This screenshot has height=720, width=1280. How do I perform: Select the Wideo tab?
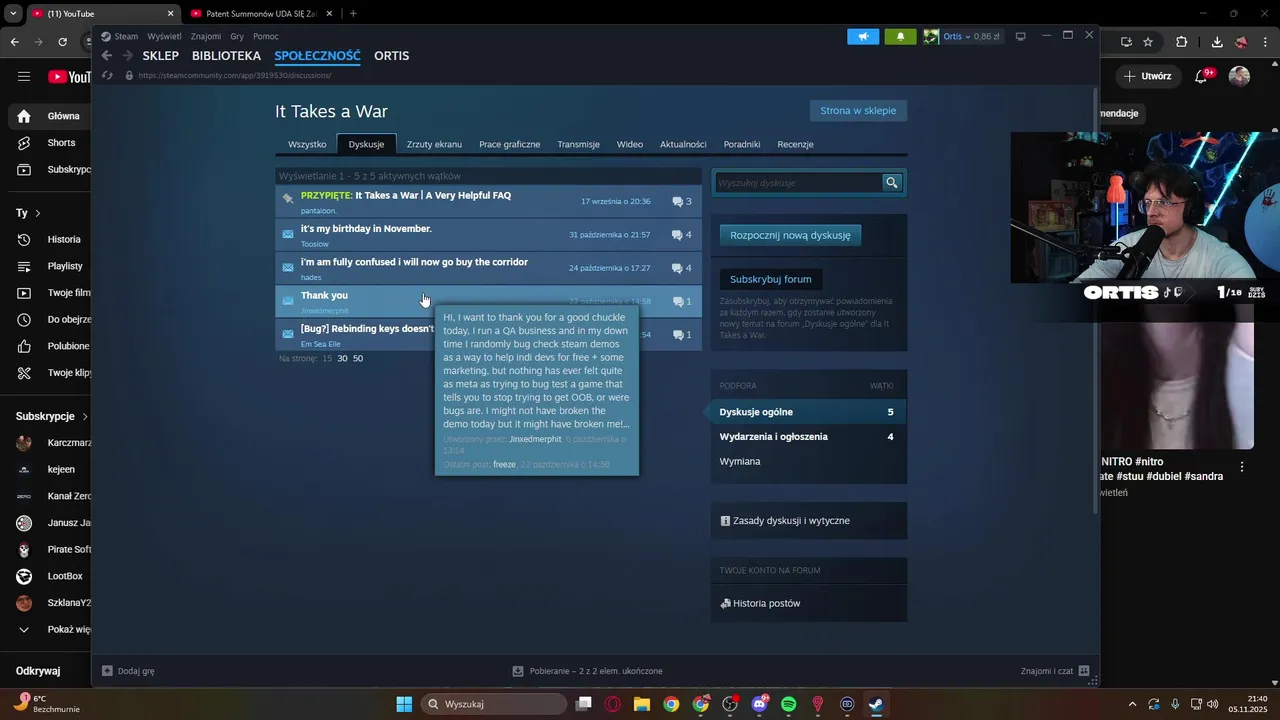[630, 144]
